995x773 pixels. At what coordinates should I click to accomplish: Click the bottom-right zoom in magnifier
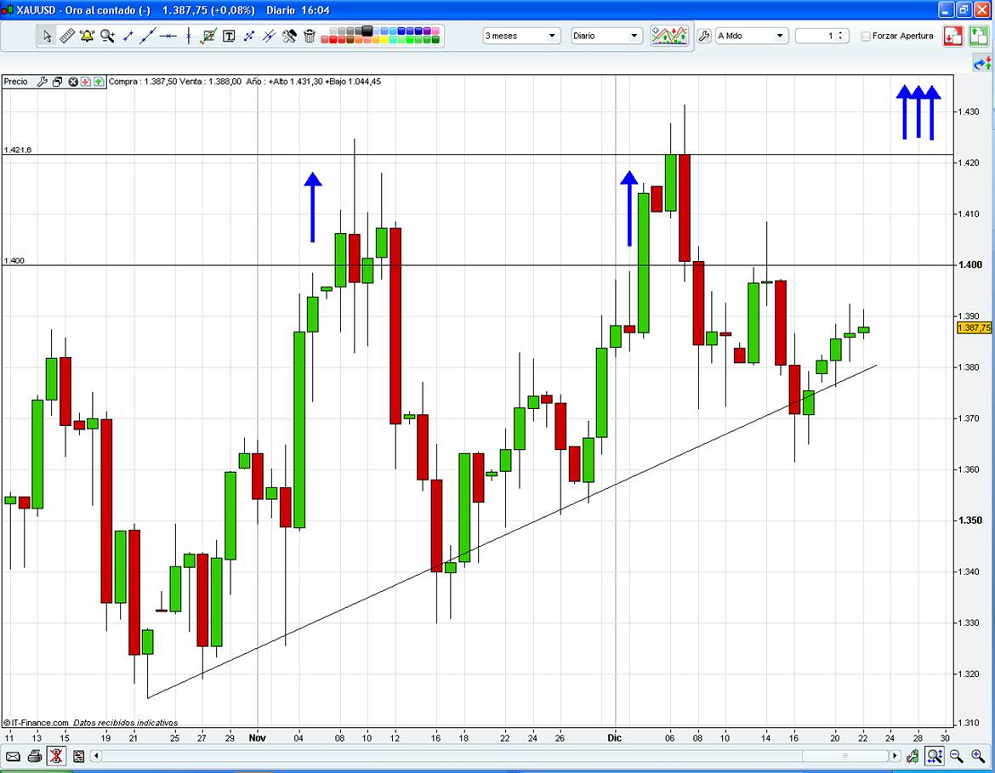point(978,756)
